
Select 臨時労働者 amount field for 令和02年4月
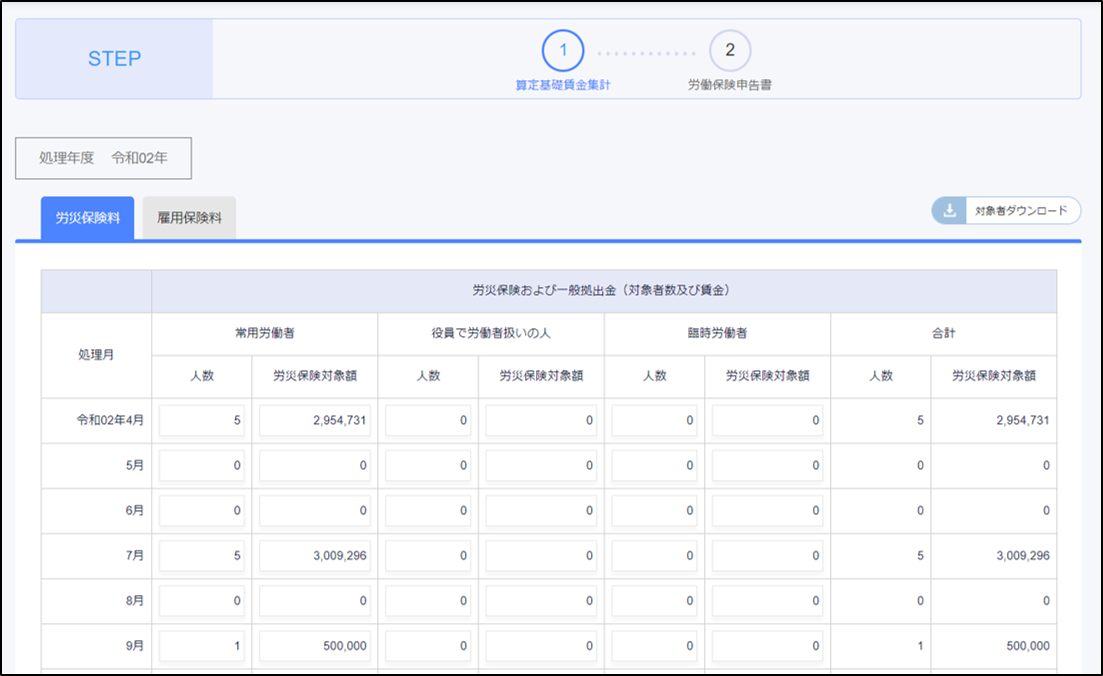point(767,421)
